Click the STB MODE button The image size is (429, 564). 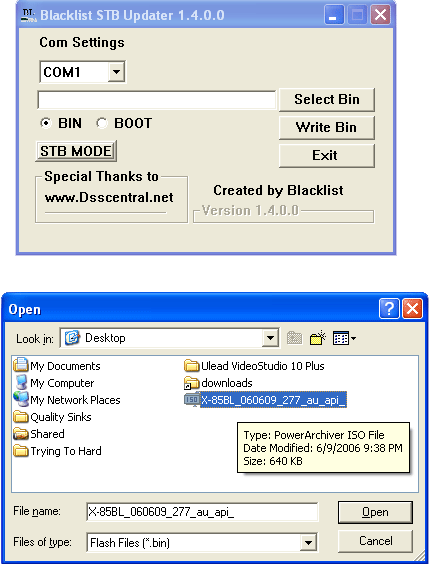(x=76, y=151)
